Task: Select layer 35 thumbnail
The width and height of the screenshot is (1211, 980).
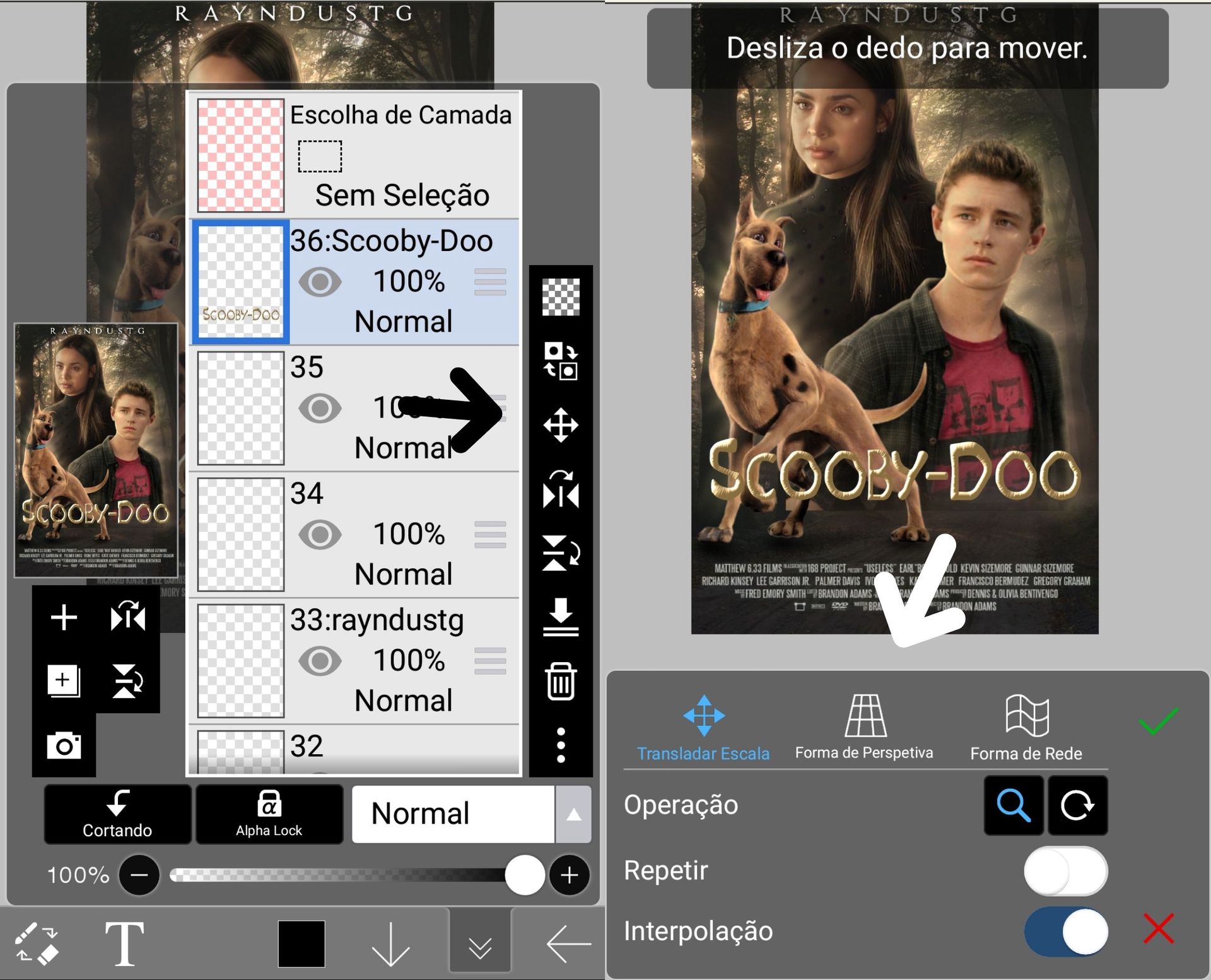Action: pos(240,408)
